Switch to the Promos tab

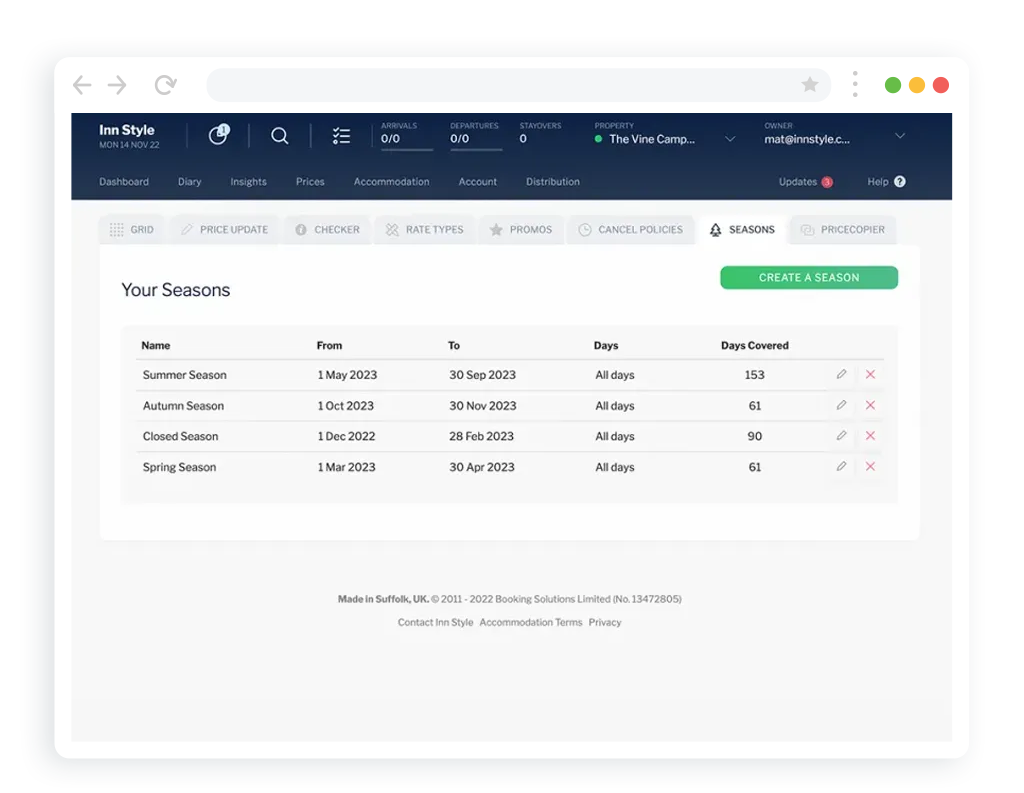[521, 230]
